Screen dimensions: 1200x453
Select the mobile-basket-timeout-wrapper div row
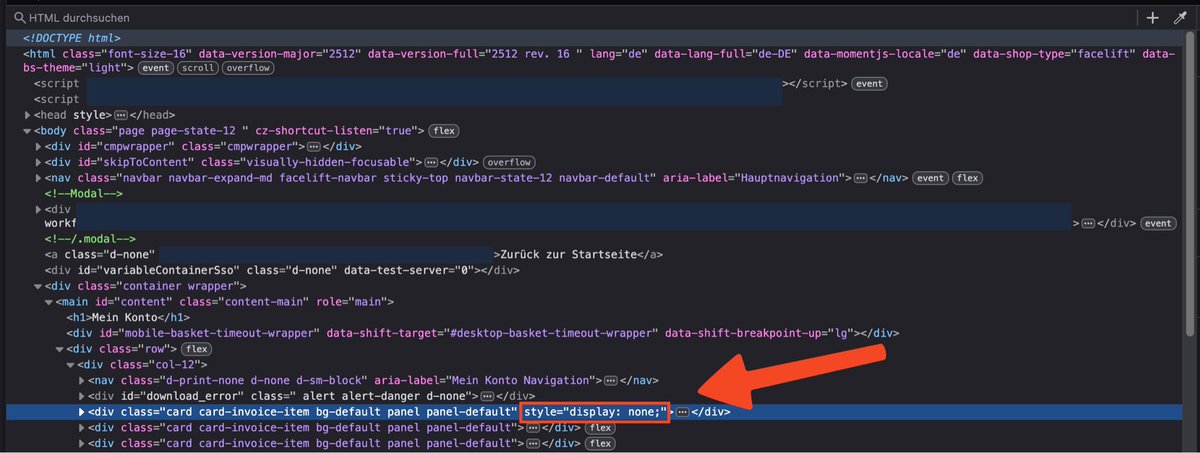coord(484,333)
